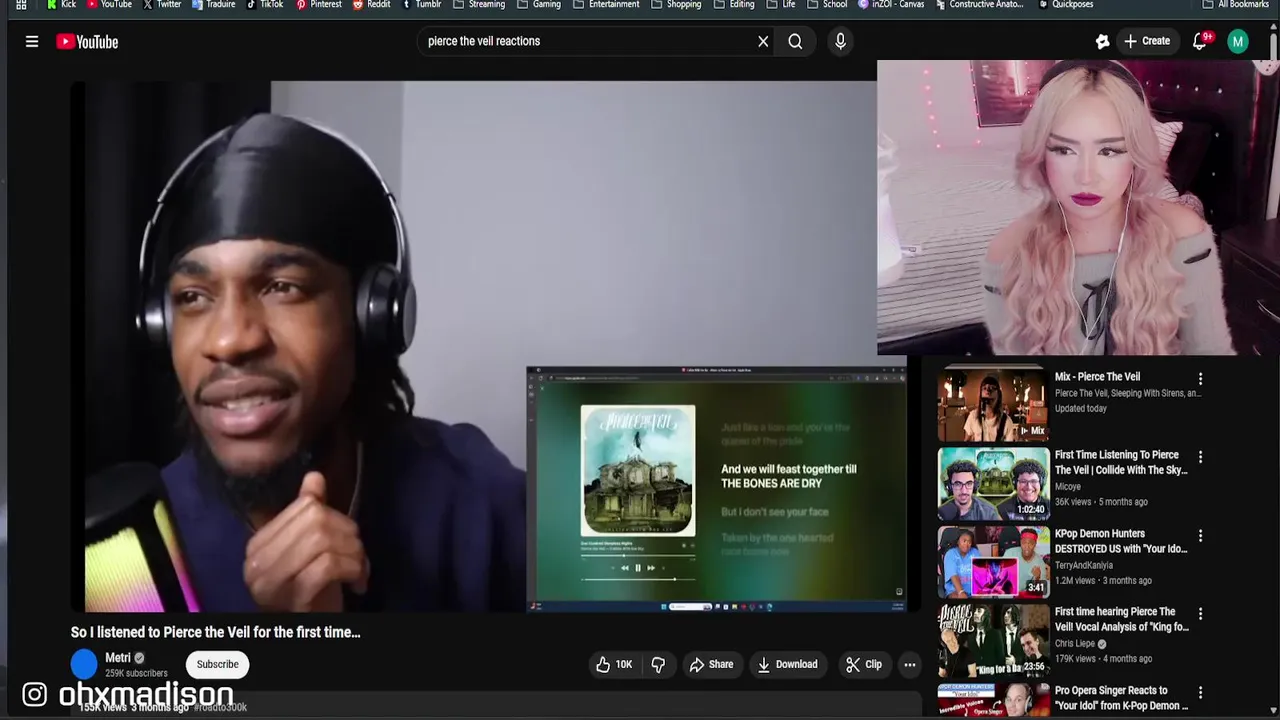Expand the Shopping bookmarks folder
The height and width of the screenshot is (720, 1280).
pyautogui.click(x=676, y=5)
